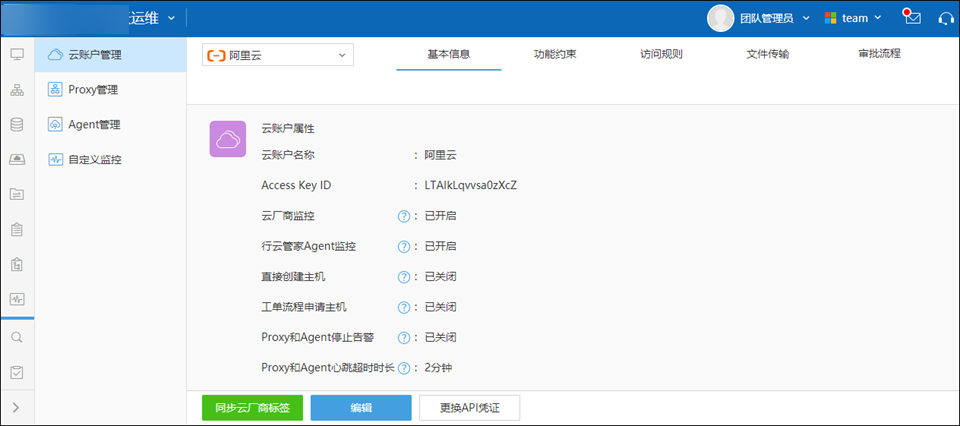Click the 更换API凭证 button
This screenshot has height=426, width=960.
click(x=470, y=408)
